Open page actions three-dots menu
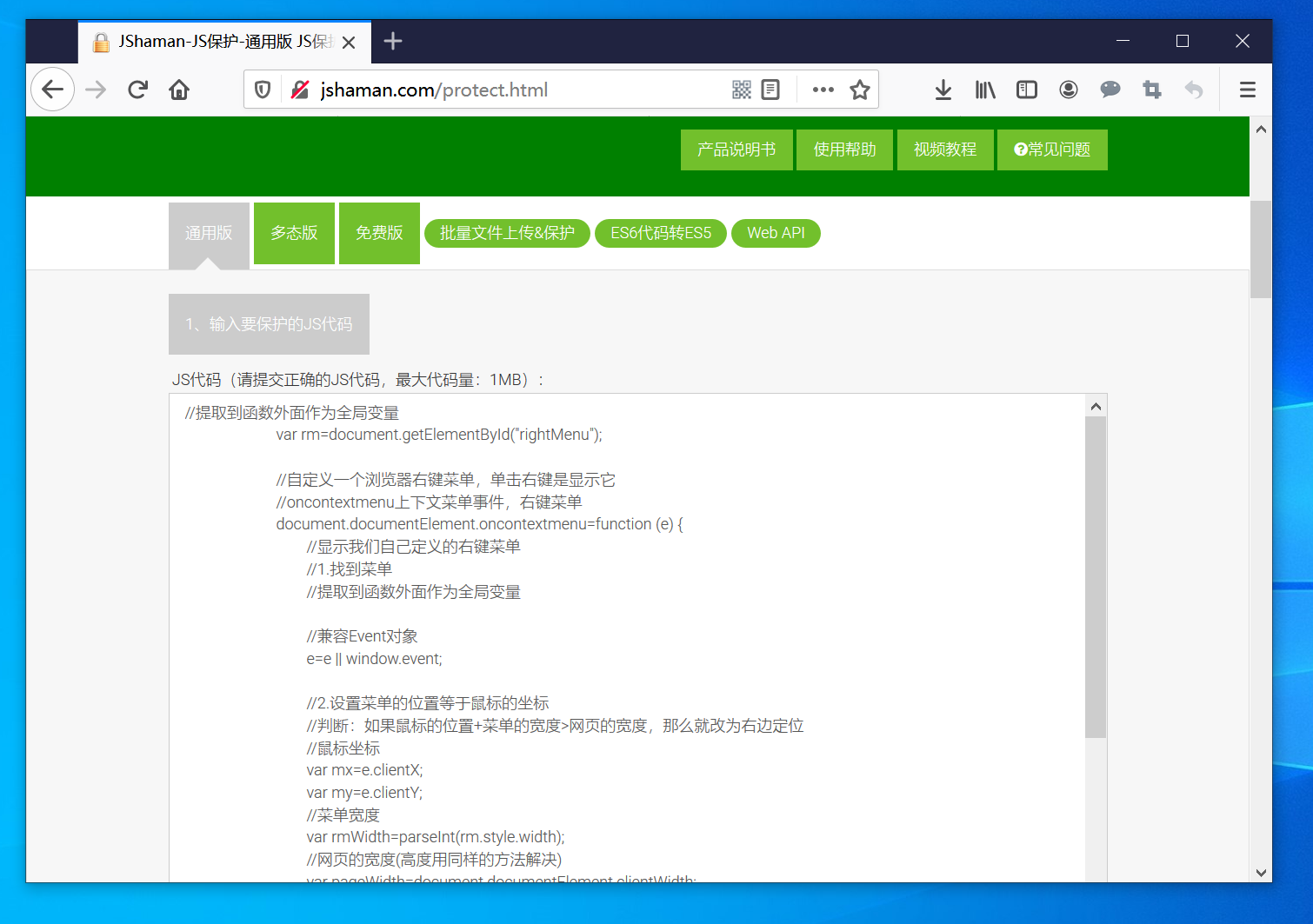 coord(823,90)
